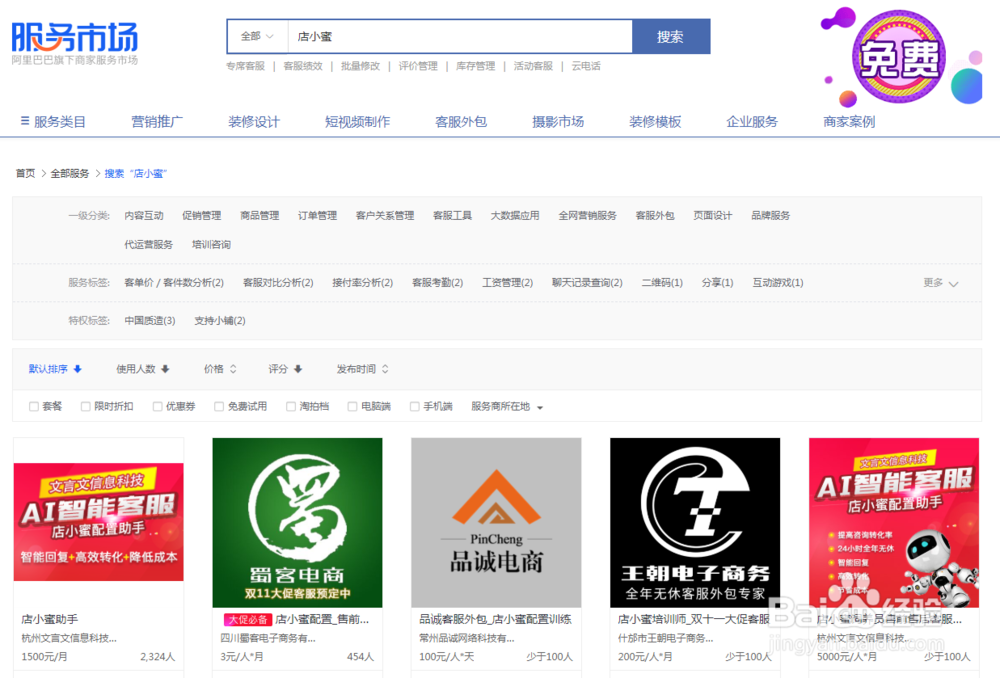Sort results by 评分
Viewport: 1000px width, 678px height.
click(285, 369)
